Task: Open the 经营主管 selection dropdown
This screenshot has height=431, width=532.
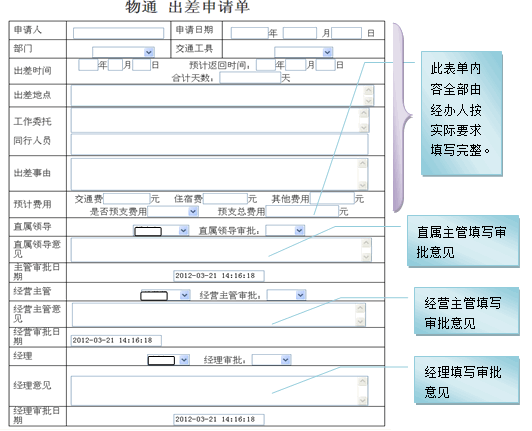Action: (165, 295)
